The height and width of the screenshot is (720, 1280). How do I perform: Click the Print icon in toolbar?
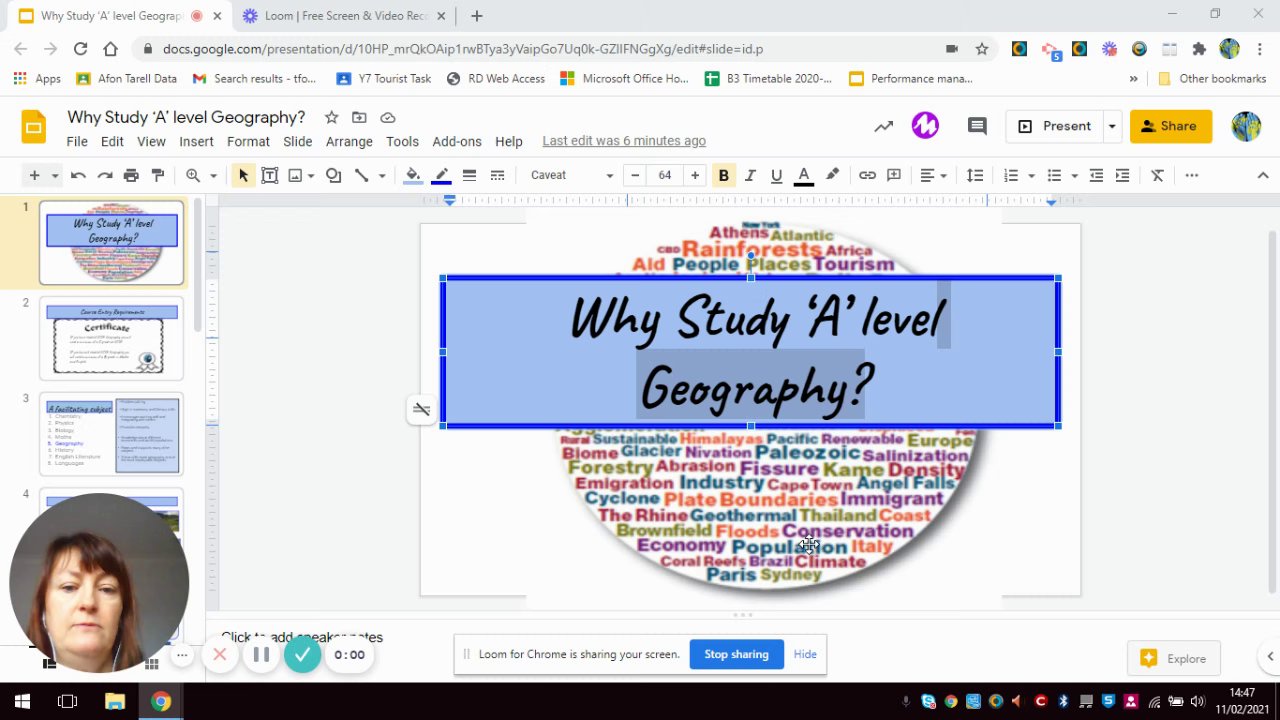131,175
